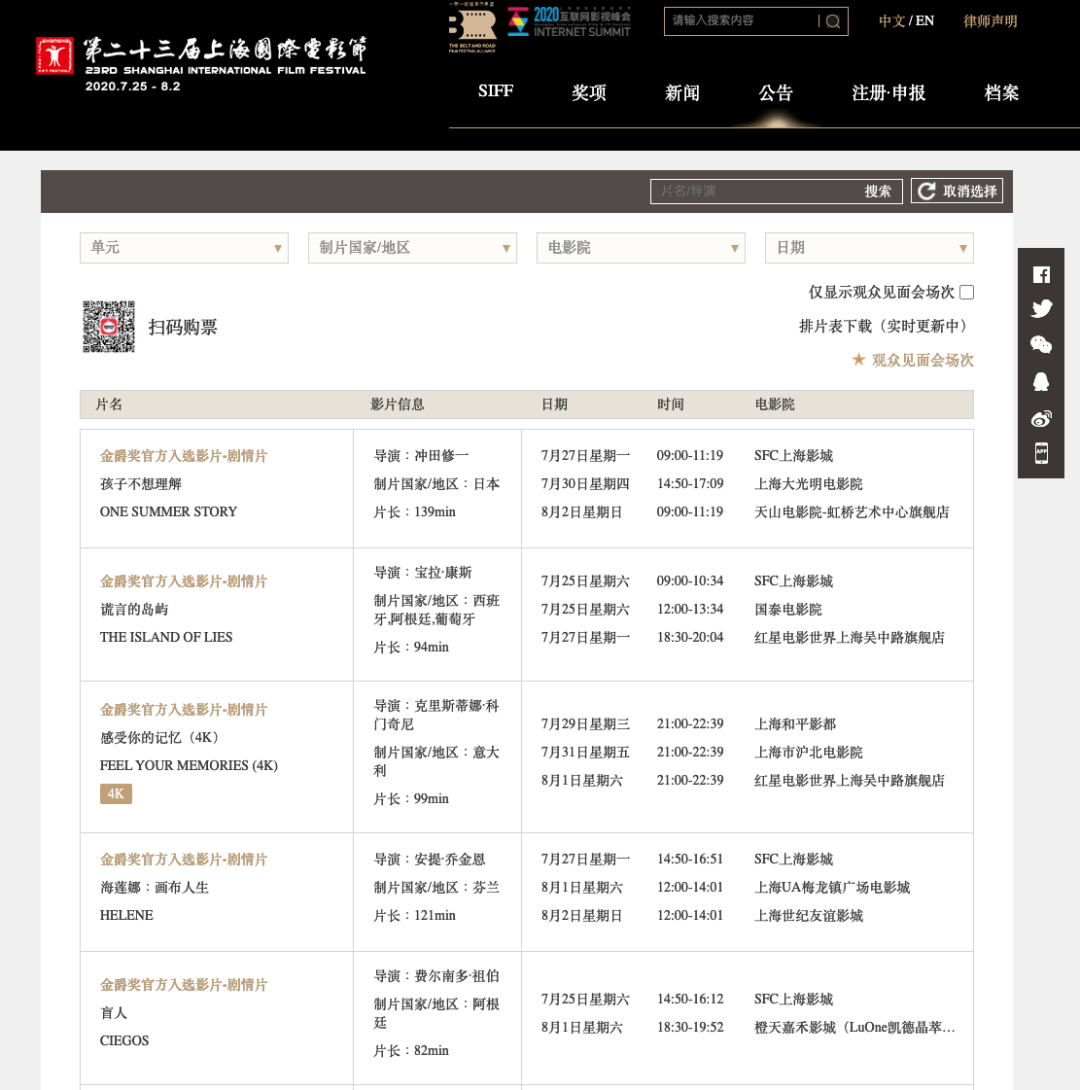
Task: Click star icon beside 观众见面会场次
Action: 858,359
